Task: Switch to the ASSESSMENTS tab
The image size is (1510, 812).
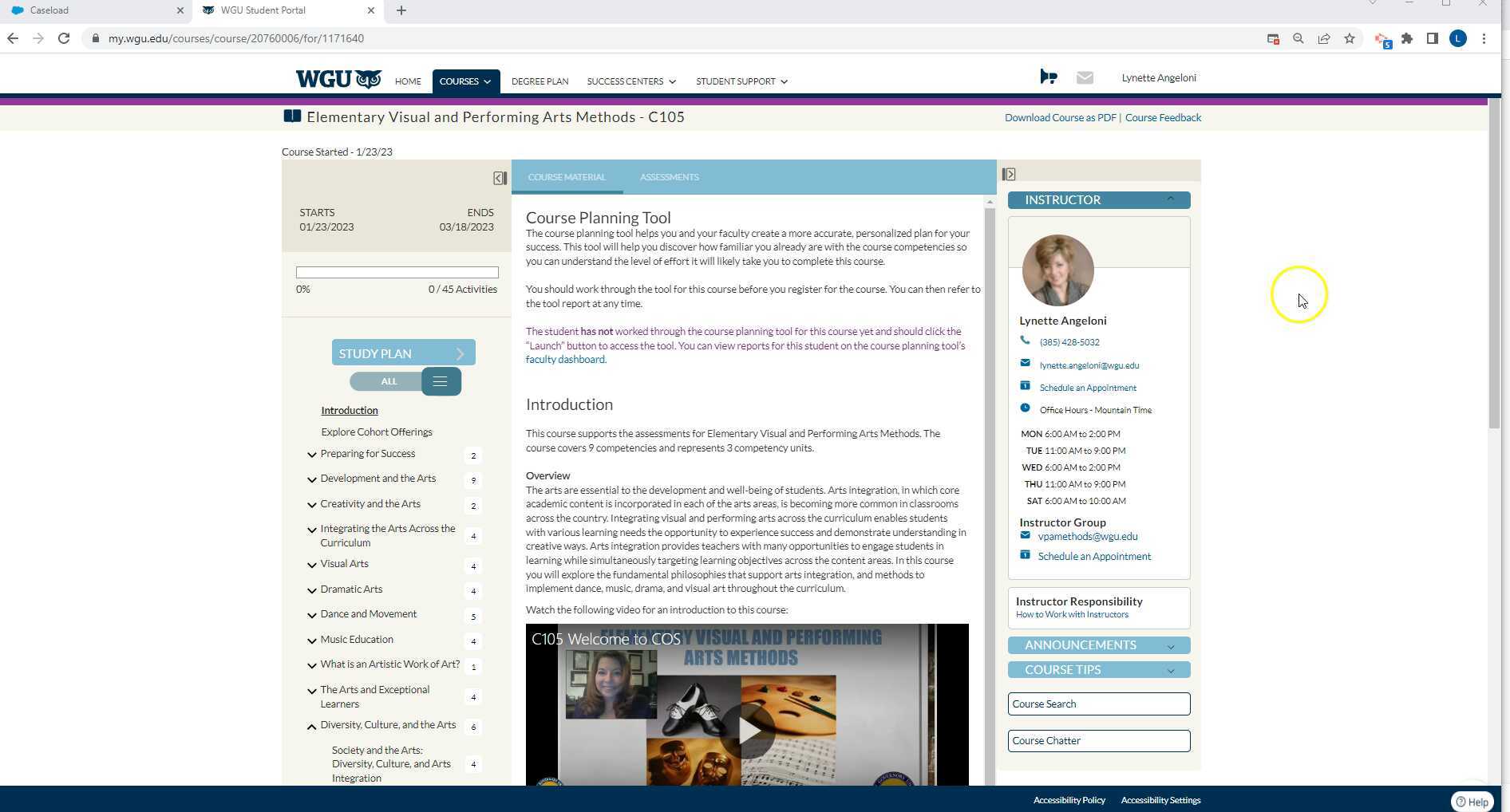Action: coord(669,177)
